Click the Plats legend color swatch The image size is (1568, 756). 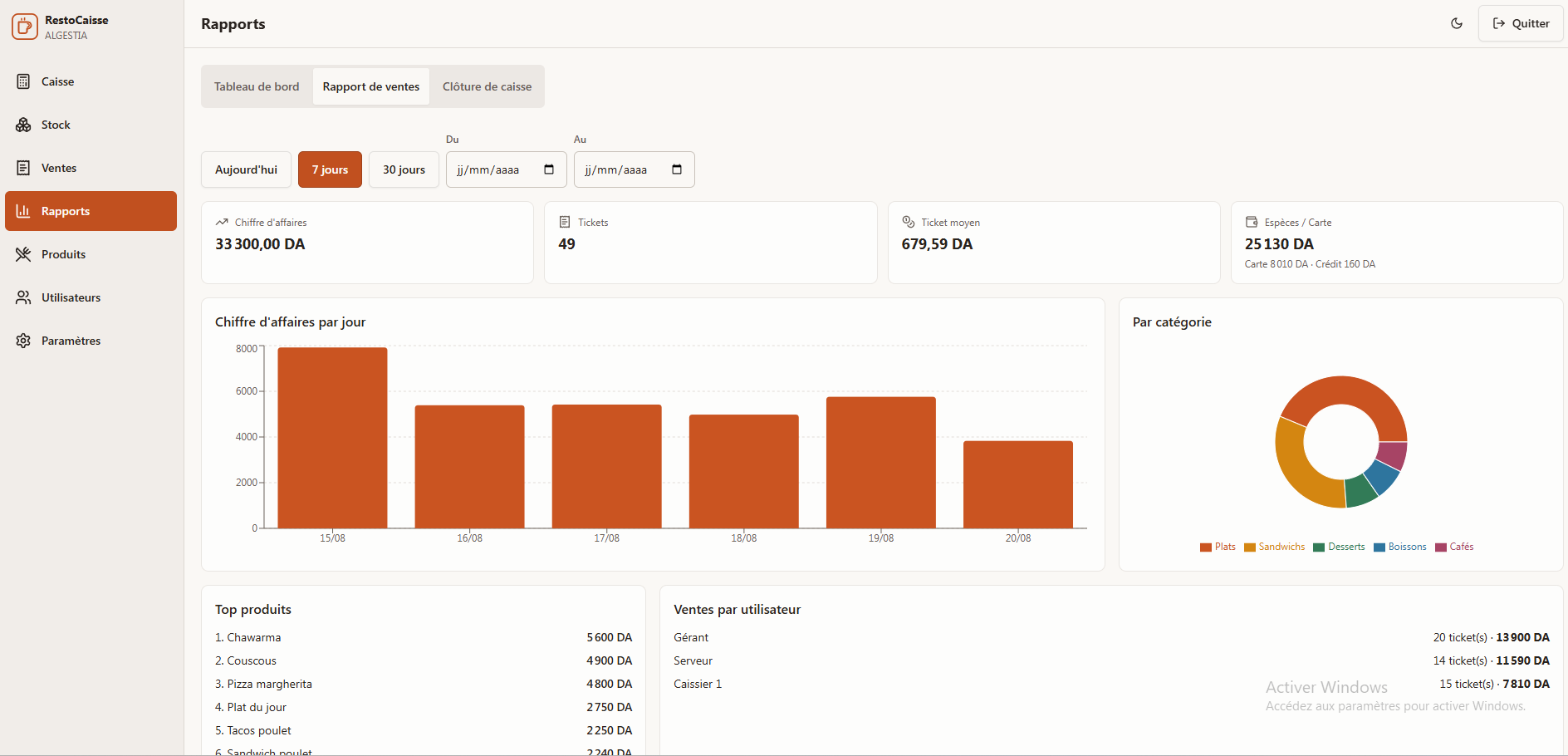(x=1206, y=547)
